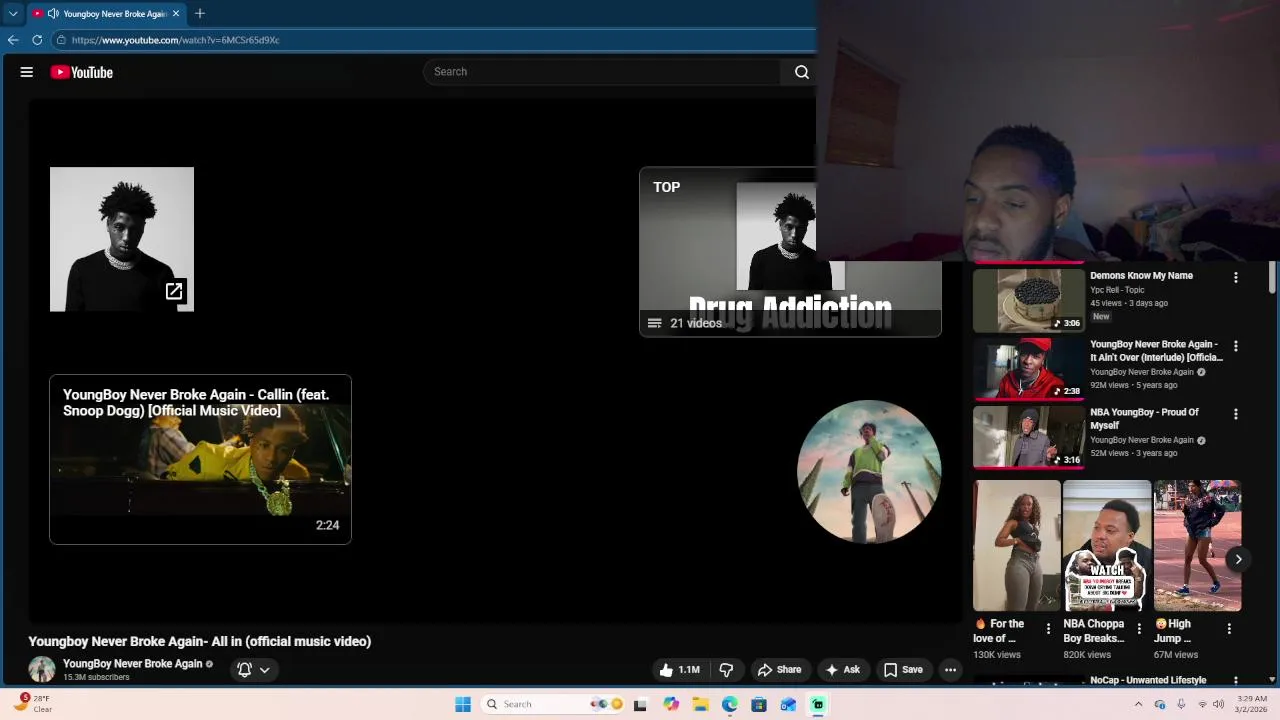Open a new browser tab
1280x720 pixels.
coord(200,14)
